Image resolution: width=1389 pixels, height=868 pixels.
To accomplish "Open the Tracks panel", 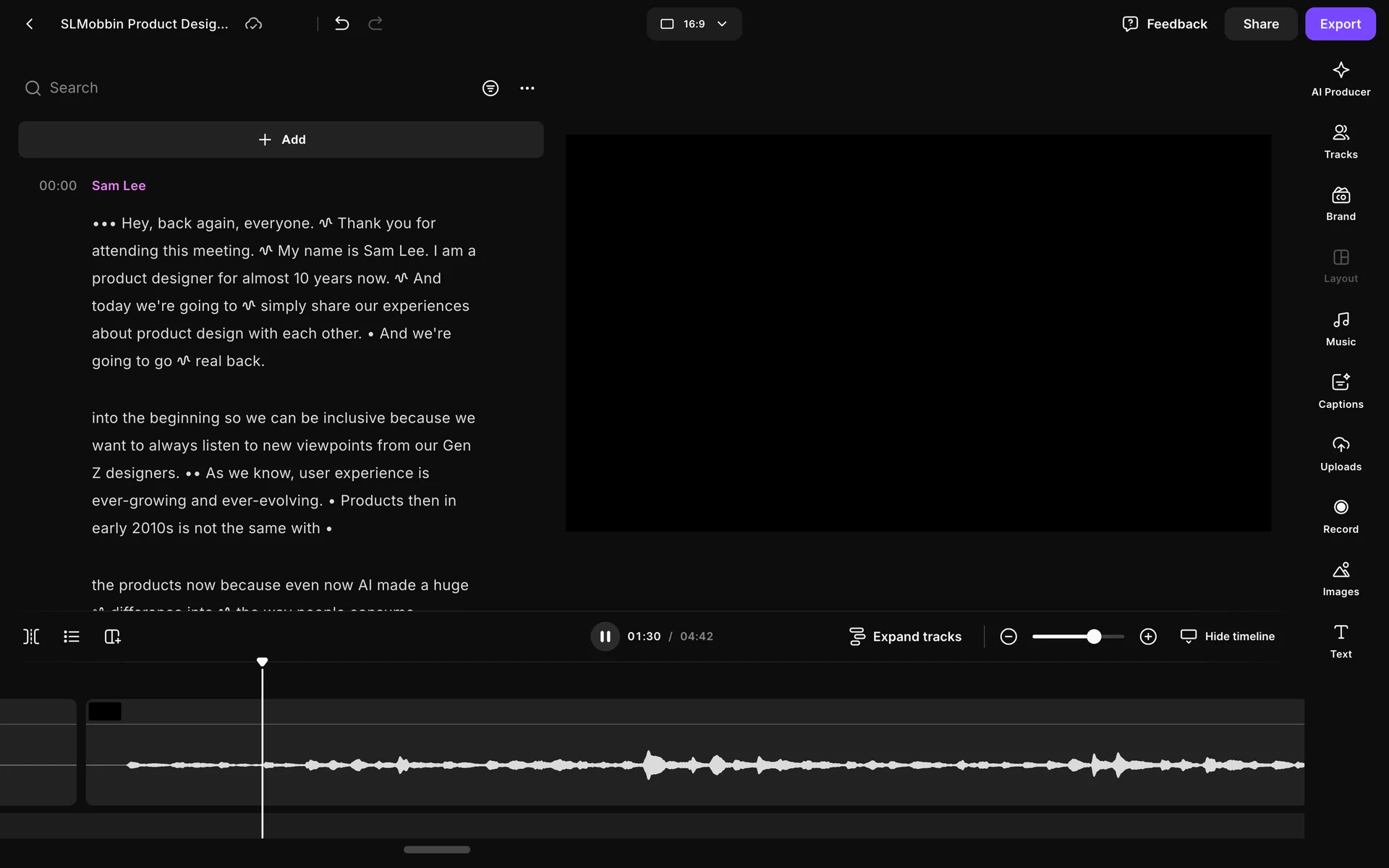I will click(1340, 142).
